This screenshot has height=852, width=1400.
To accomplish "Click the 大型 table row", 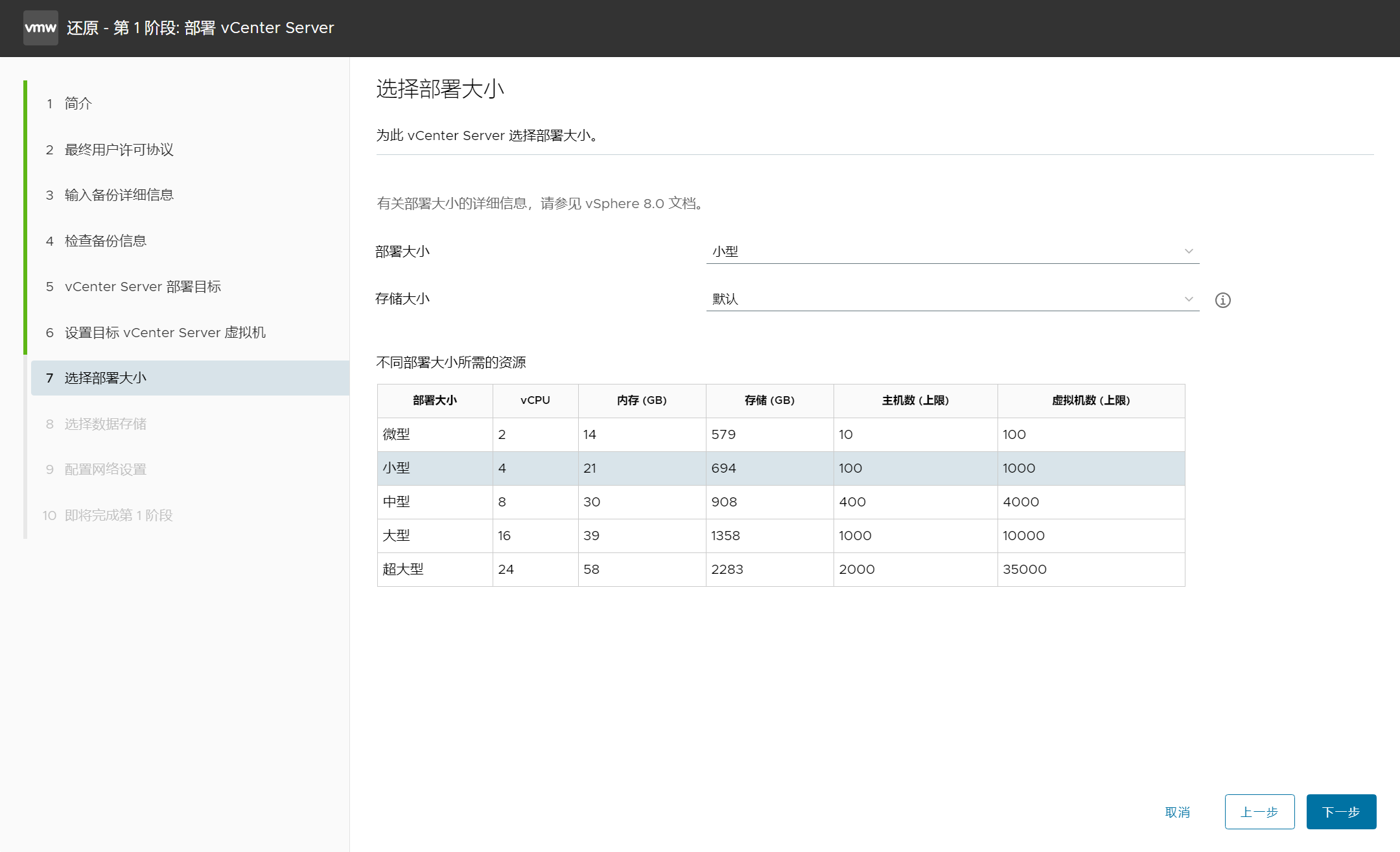I will click(x=780, y=536).
